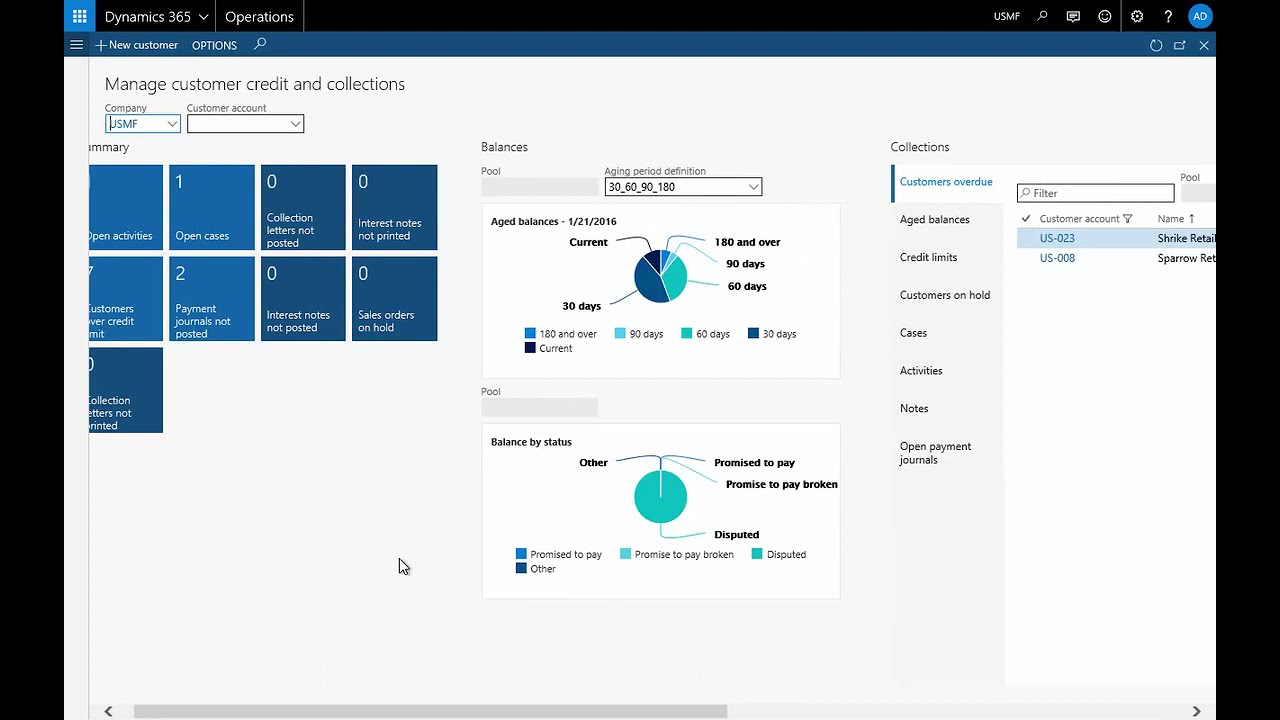Click the Balance by status pie chart
Screen dimensions: 1280x720
click(x=661, y=497)
